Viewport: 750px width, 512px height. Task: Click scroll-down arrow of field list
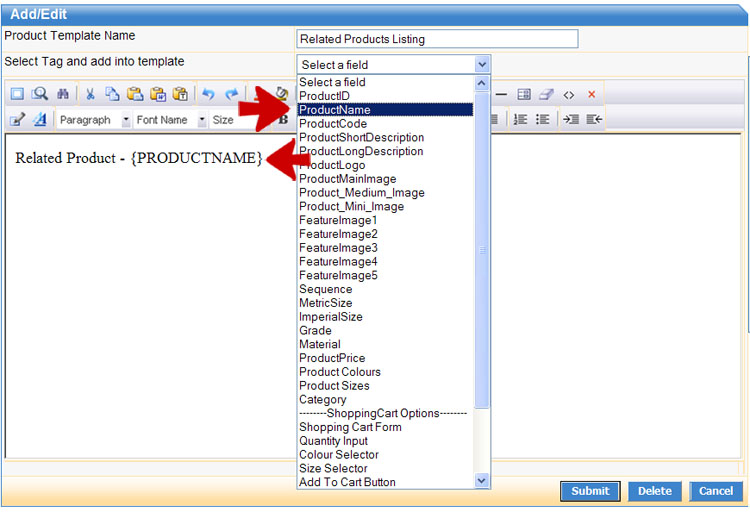point(482,480)
